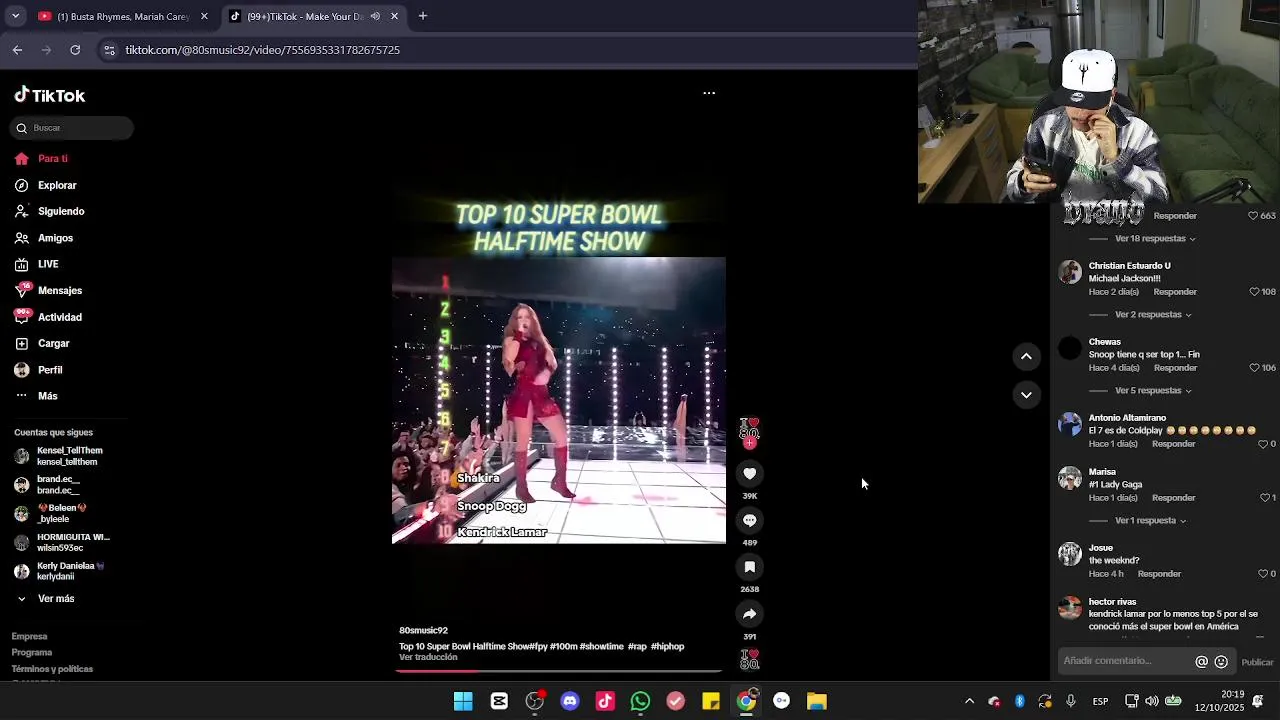
Task: Reload the page
Action: pyautogui.click(x=75, y=50)
